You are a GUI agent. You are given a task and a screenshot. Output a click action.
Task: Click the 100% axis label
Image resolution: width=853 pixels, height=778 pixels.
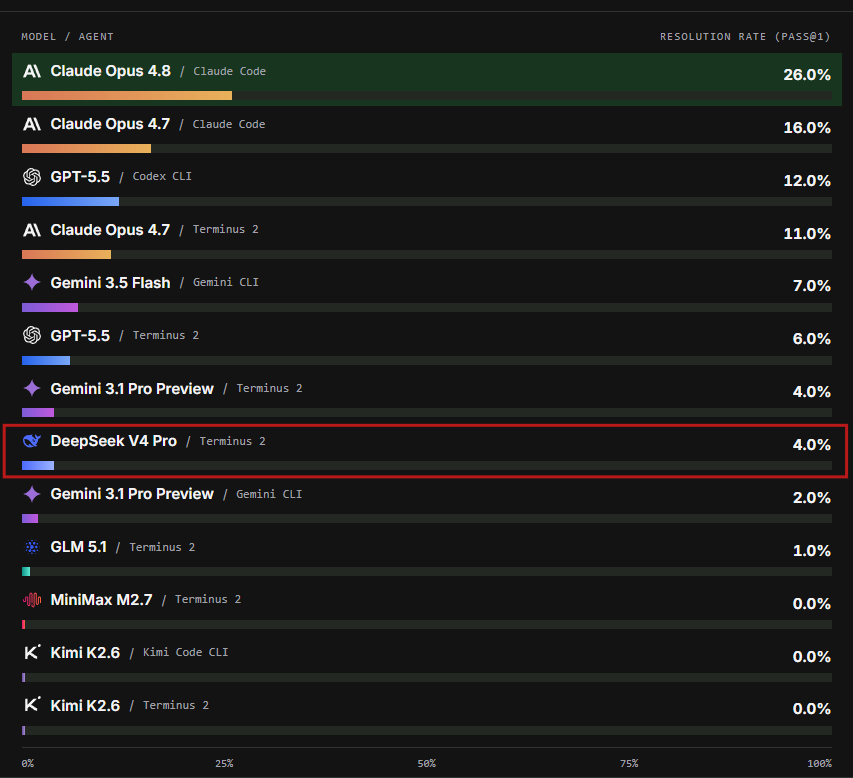click(819, 763)
